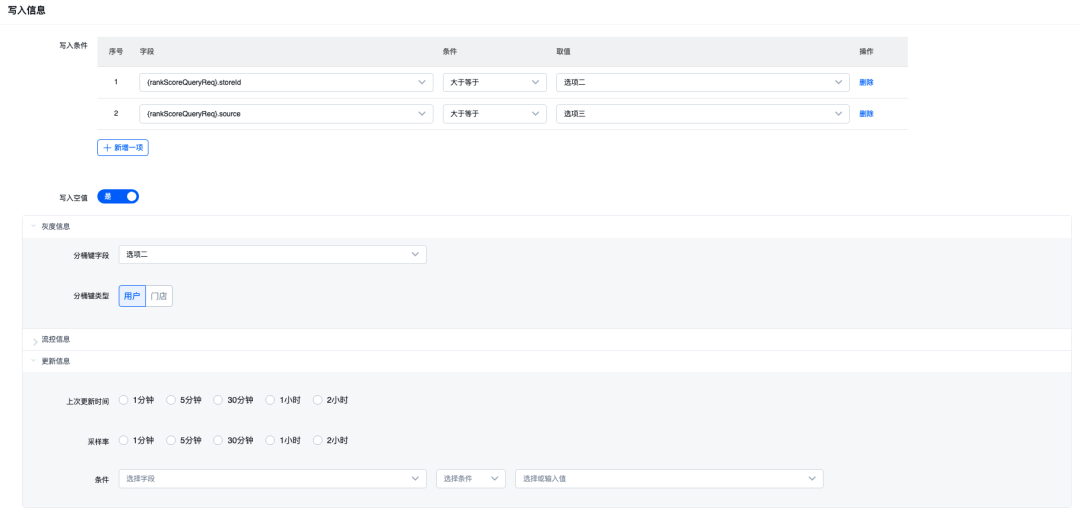Open the 选择条件 dropdown
Viewport: 1080px width, 515px height.
click(x=471, y=479)
